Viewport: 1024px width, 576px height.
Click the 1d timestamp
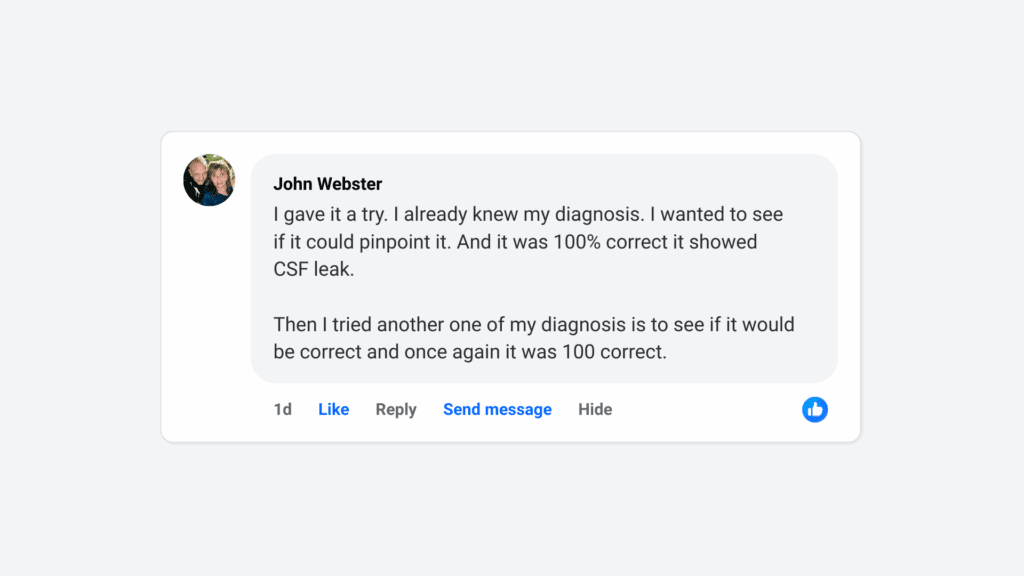(283, 409)
